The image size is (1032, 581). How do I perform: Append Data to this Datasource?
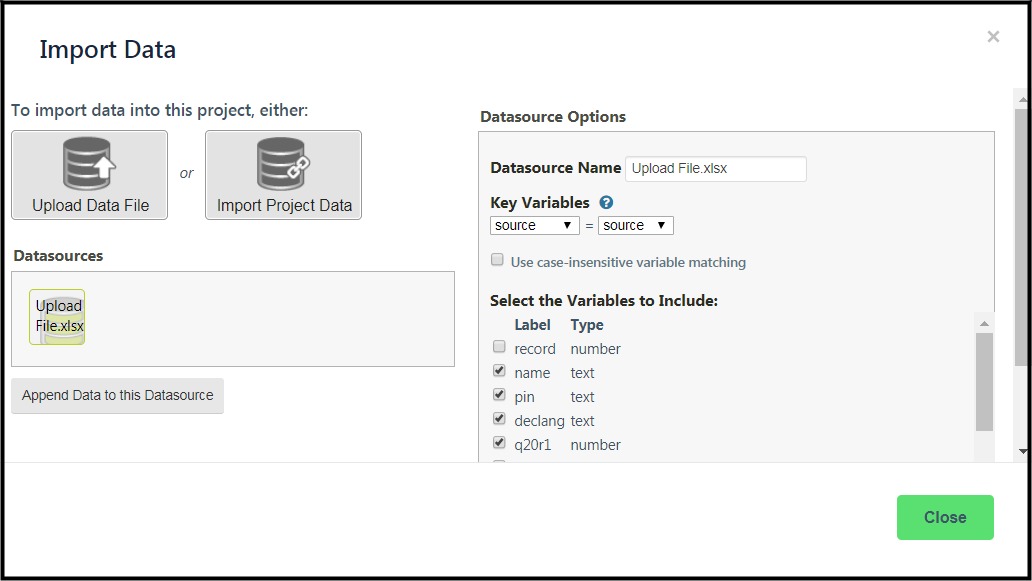(118, 395)
